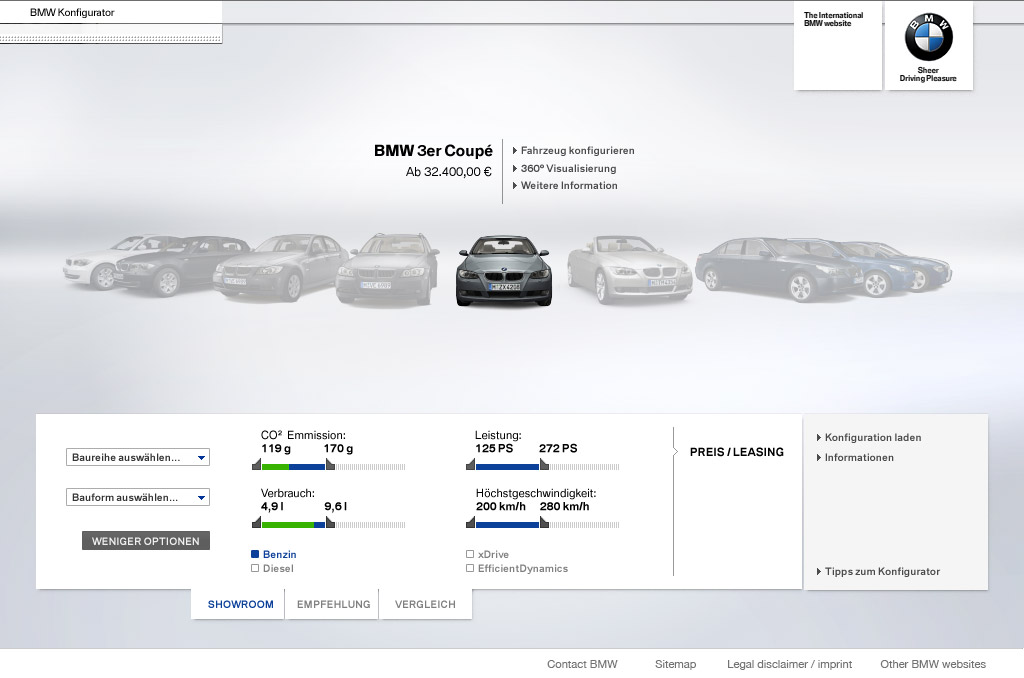Click the 272 PS value

point(558,449)
